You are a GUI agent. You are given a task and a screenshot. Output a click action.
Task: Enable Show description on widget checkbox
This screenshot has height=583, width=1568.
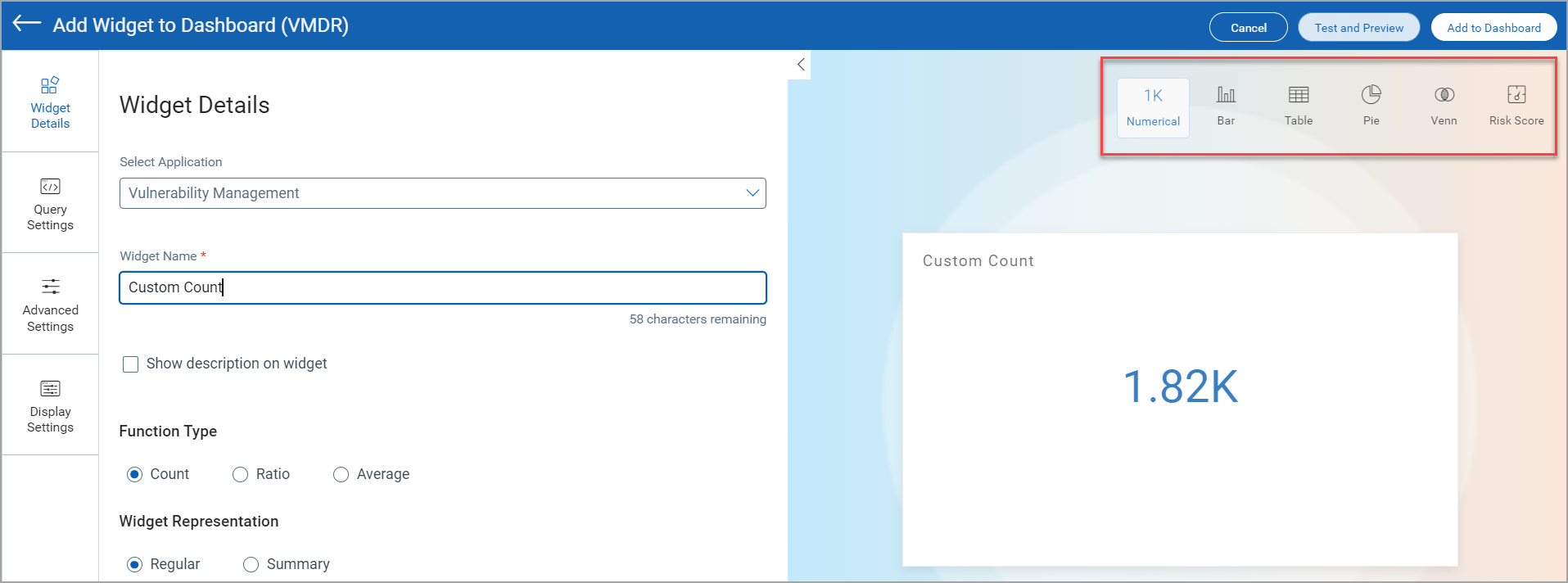tap(130, 364)
